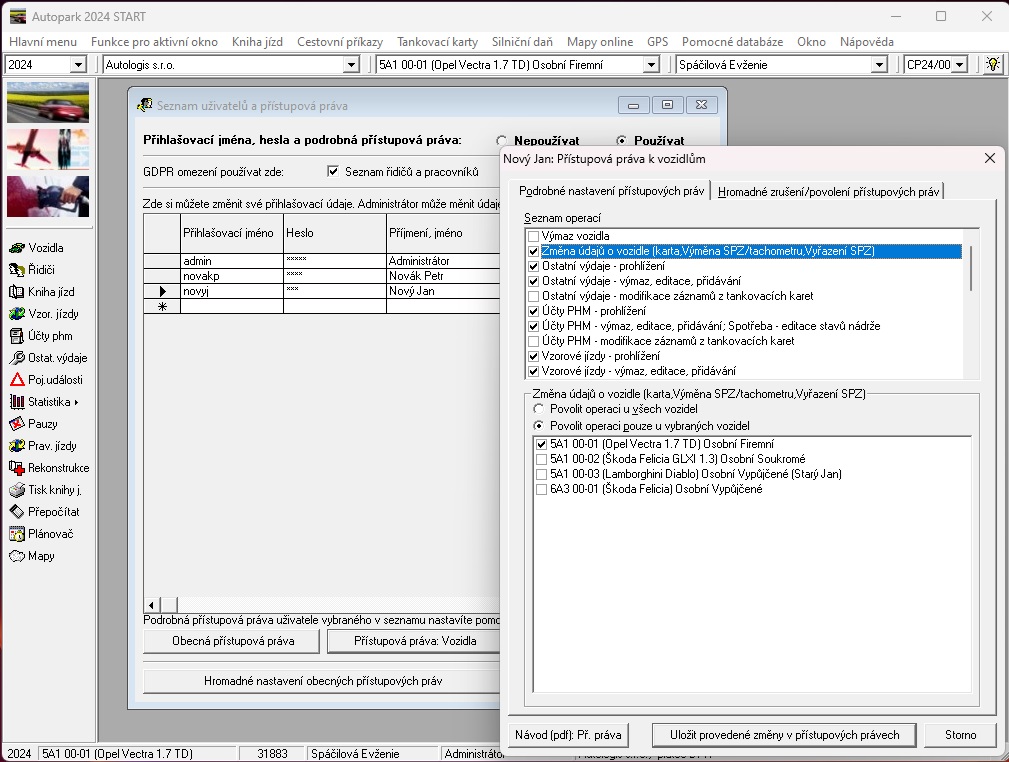Select the Nepoužívat radio option
1009x762 pixels.
[501, 140]
